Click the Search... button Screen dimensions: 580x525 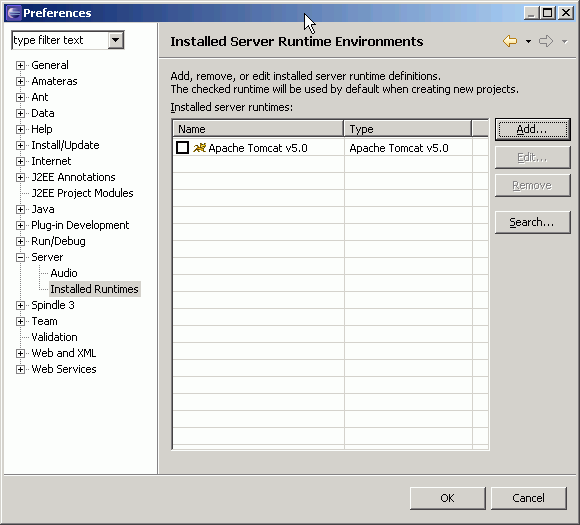click(x=533, y=222)
